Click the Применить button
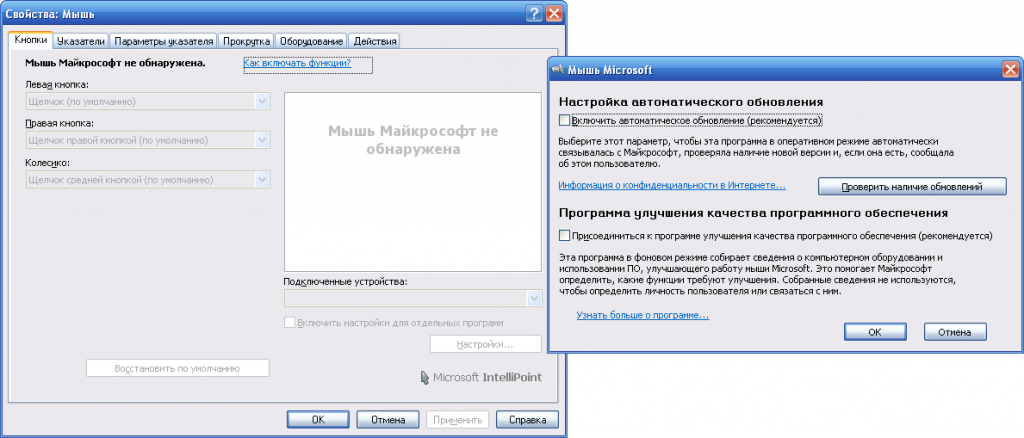The width and height of the screenshot is (1024, 438). (457, 419)
